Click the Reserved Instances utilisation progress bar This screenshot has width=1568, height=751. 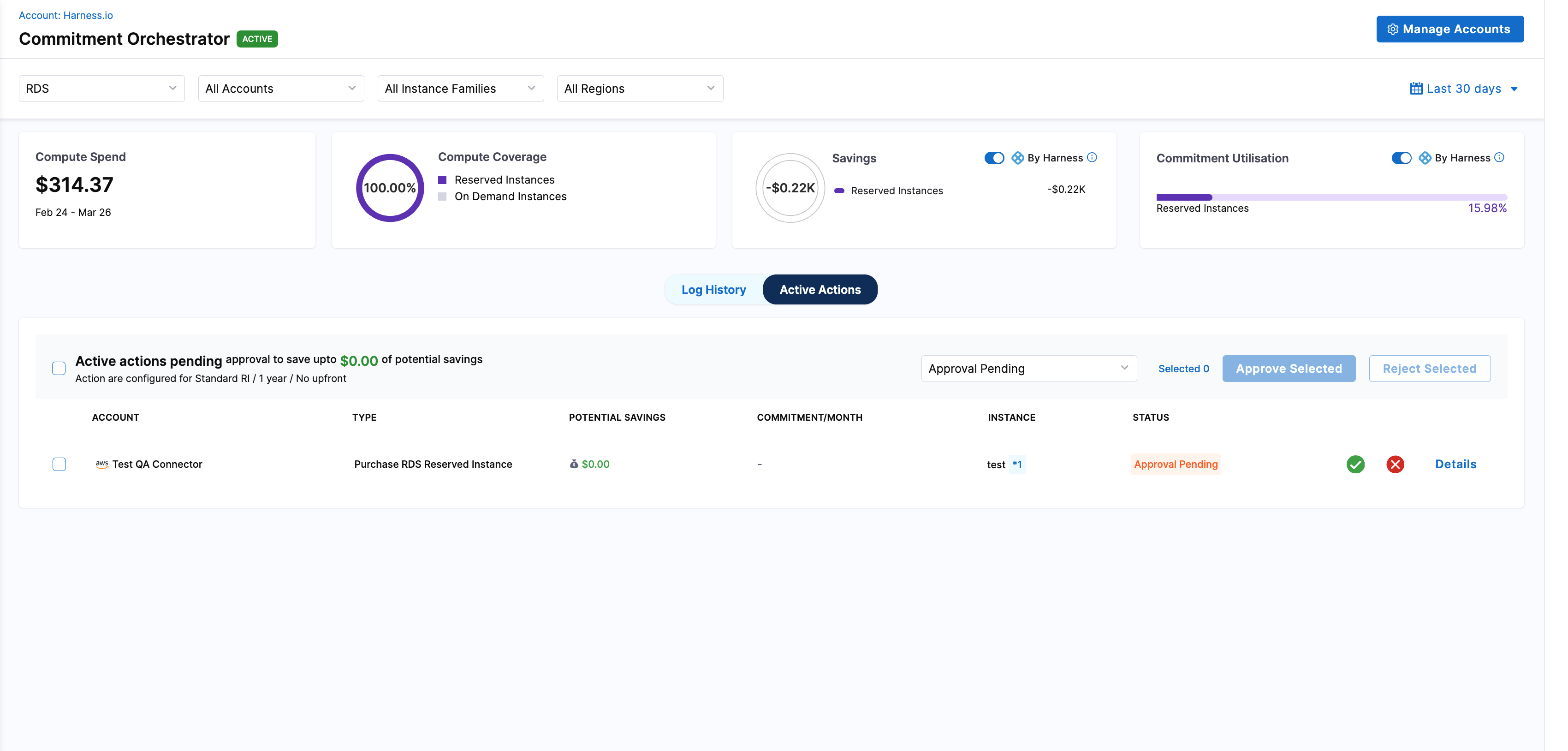(1331, 197)
